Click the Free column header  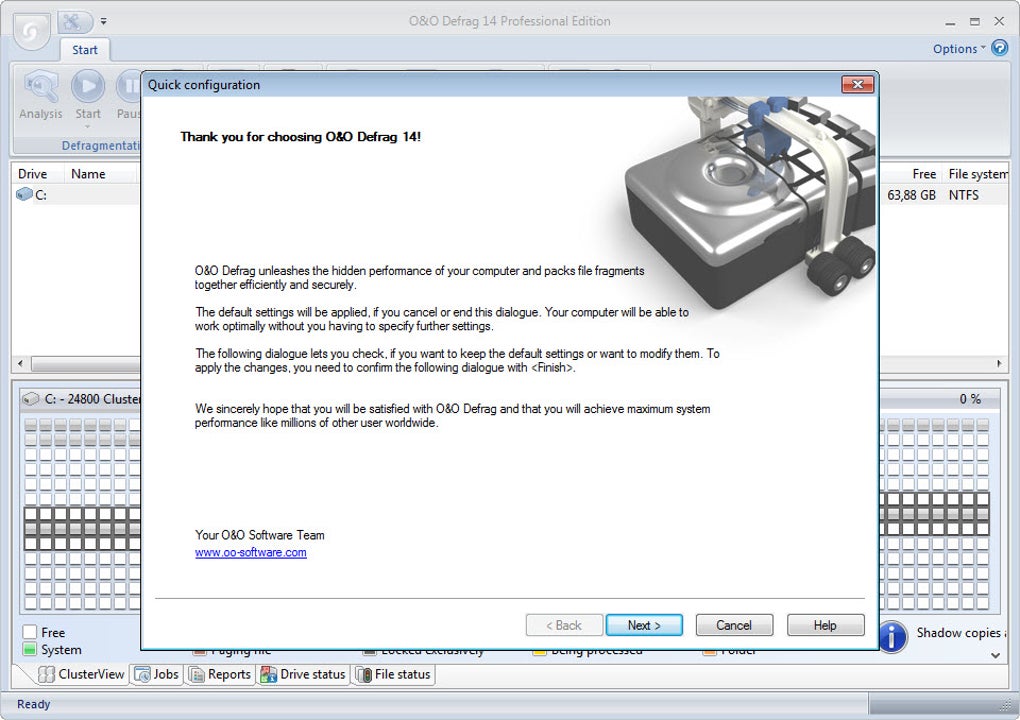pos(924,174)
